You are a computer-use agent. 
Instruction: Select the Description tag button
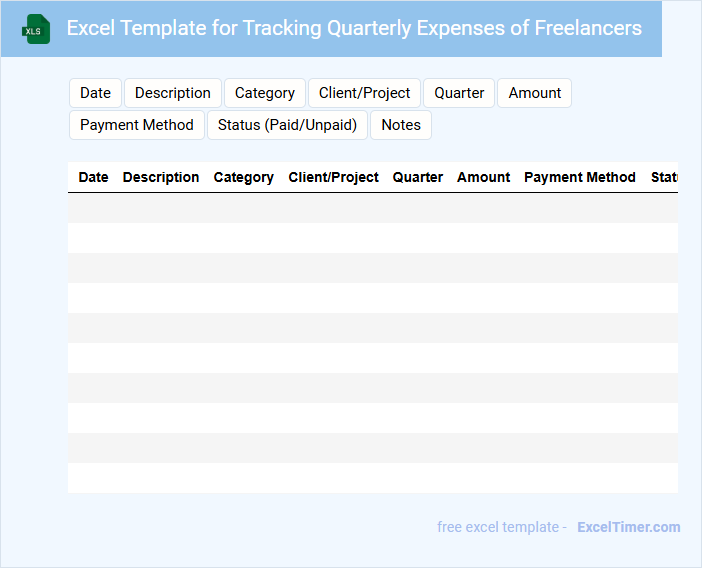tap(173, 93)
